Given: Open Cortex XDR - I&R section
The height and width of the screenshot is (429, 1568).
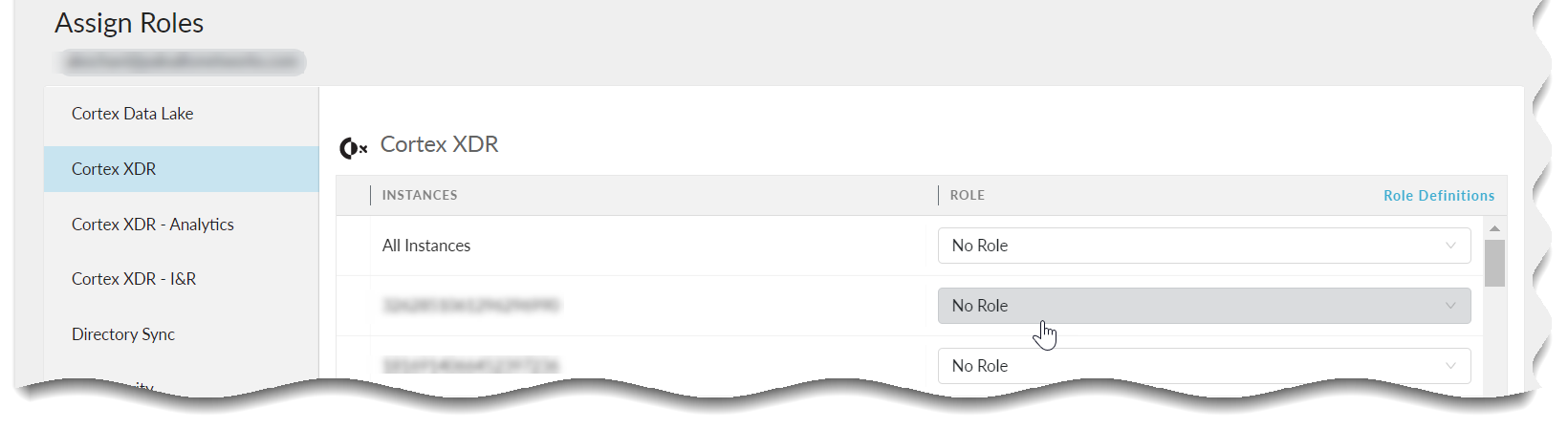Looking at the screenshot, I should tap(134, 279).
